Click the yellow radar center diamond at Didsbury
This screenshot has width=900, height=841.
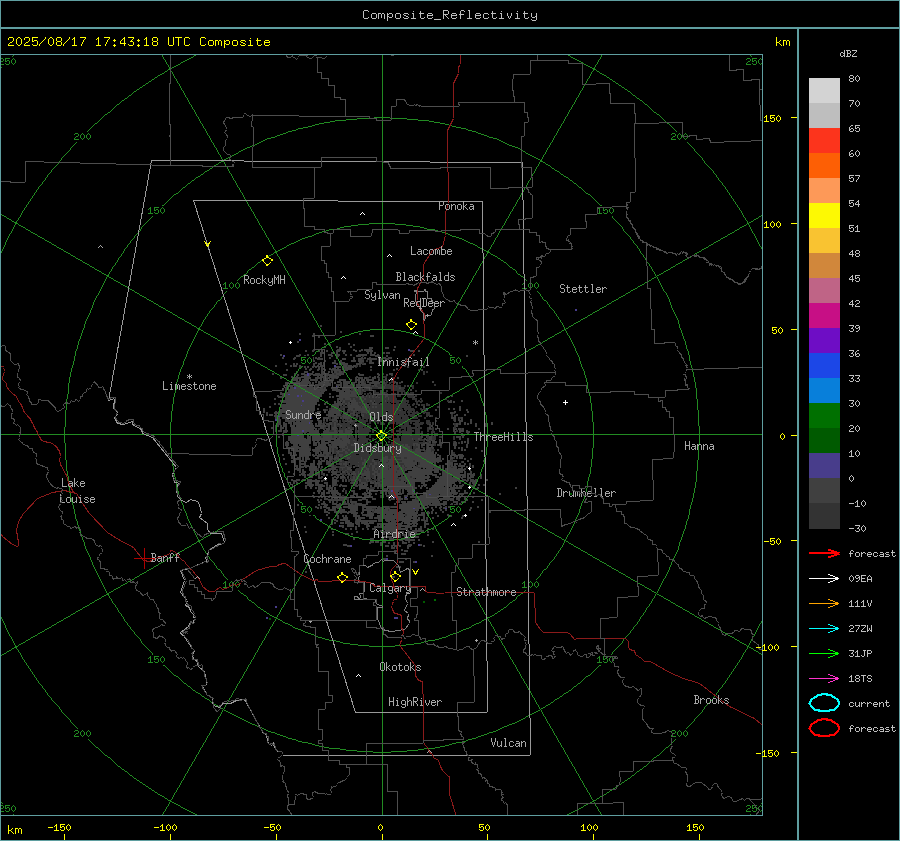[381, 436]
